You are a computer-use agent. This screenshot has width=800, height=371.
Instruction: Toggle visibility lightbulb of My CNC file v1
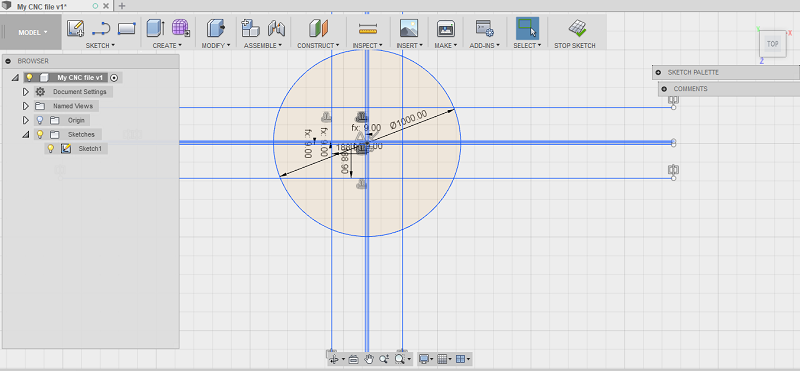30,78
